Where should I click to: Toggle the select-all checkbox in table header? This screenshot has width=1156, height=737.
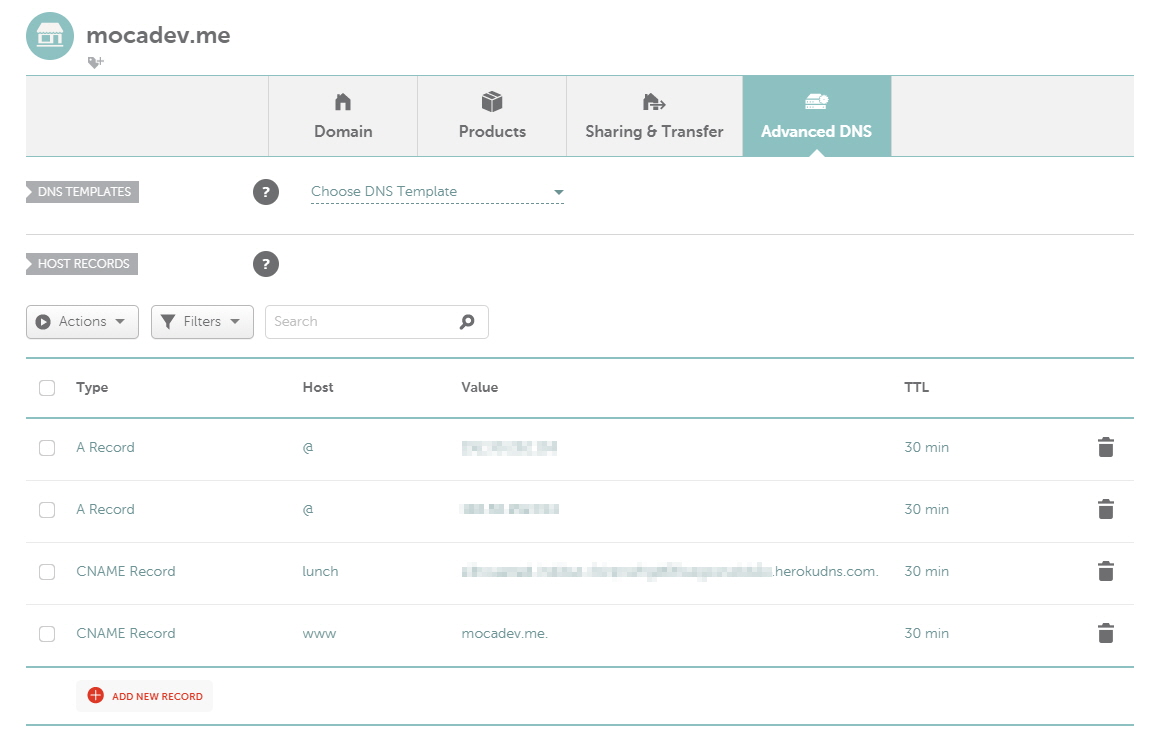[47, 388]
